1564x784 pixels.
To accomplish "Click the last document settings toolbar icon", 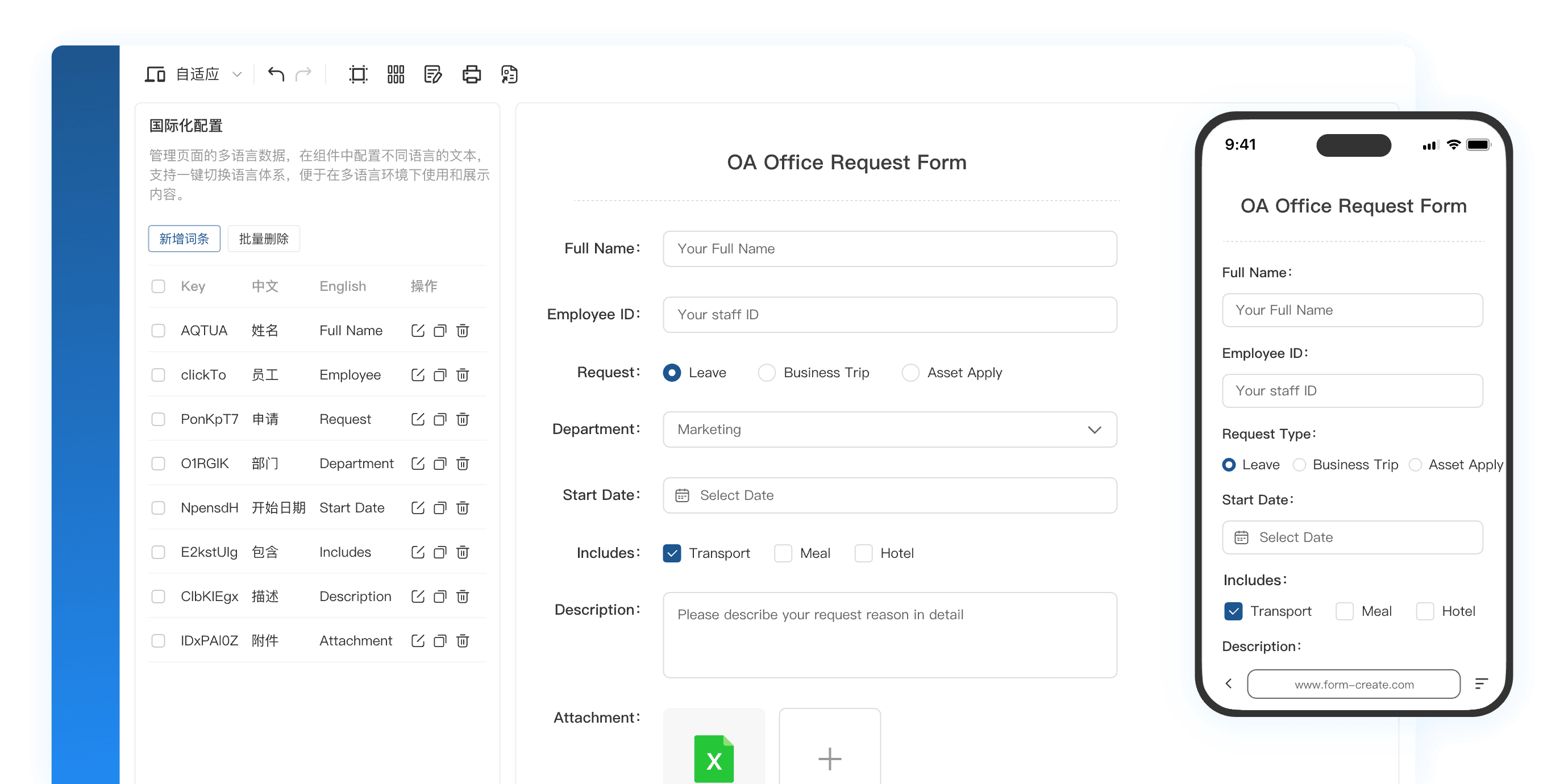I will click(x=509, y=74).
